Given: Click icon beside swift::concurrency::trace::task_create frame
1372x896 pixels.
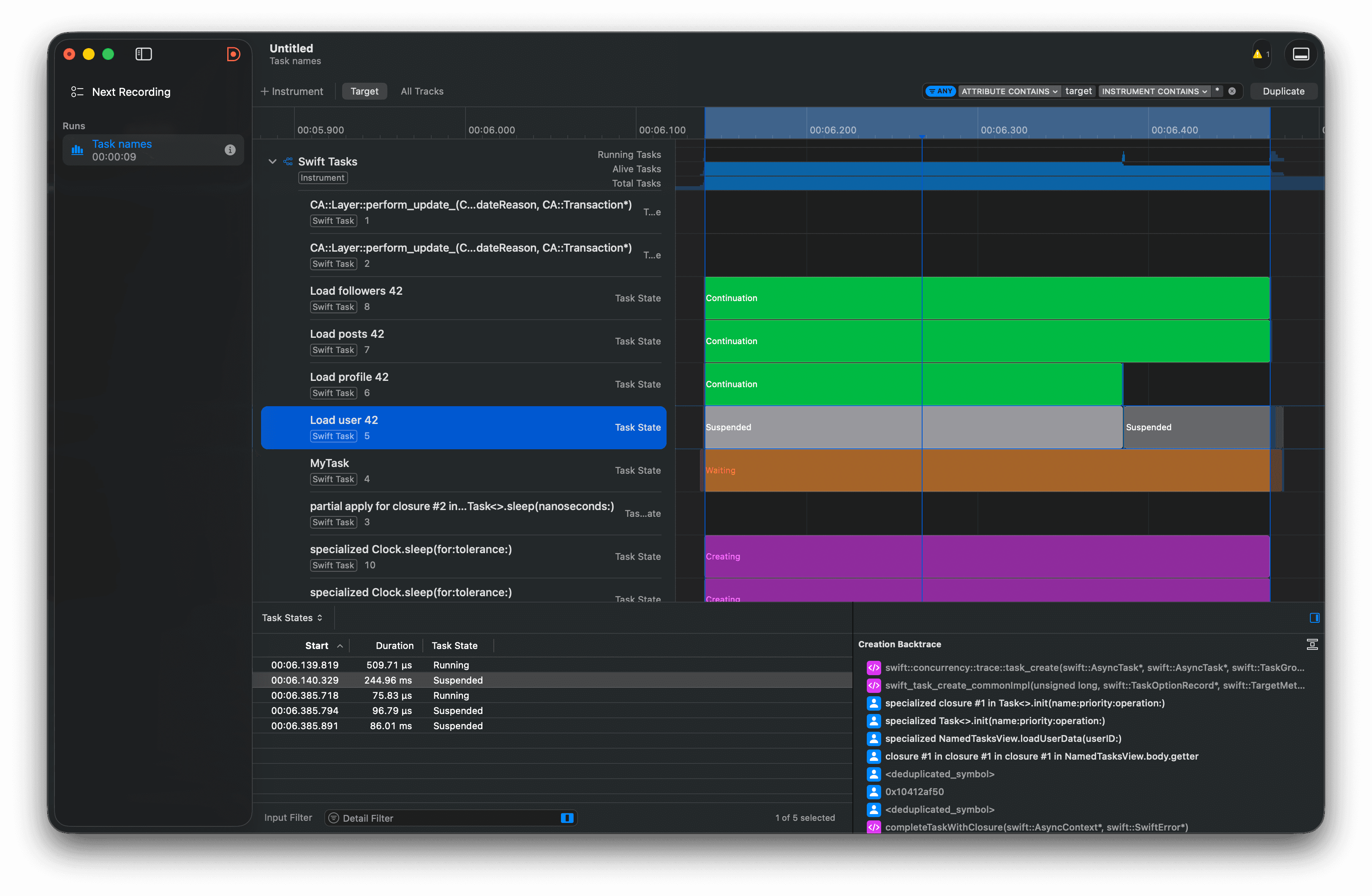Looking at the screenshot, I should 874,668.
